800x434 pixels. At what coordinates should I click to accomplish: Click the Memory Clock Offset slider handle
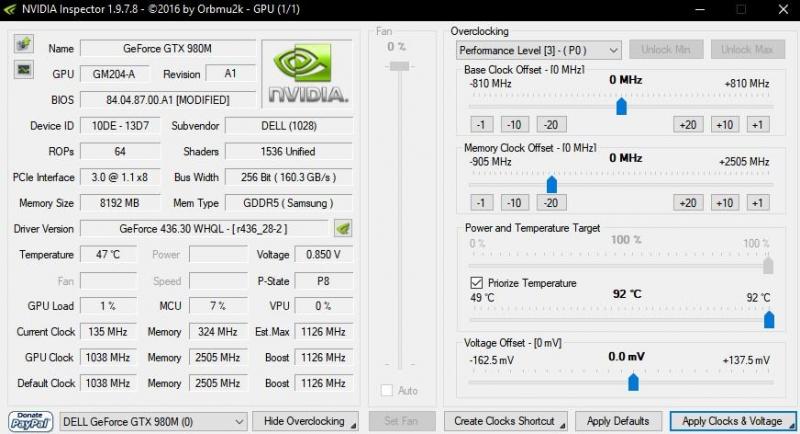click(x=552, y=184)
